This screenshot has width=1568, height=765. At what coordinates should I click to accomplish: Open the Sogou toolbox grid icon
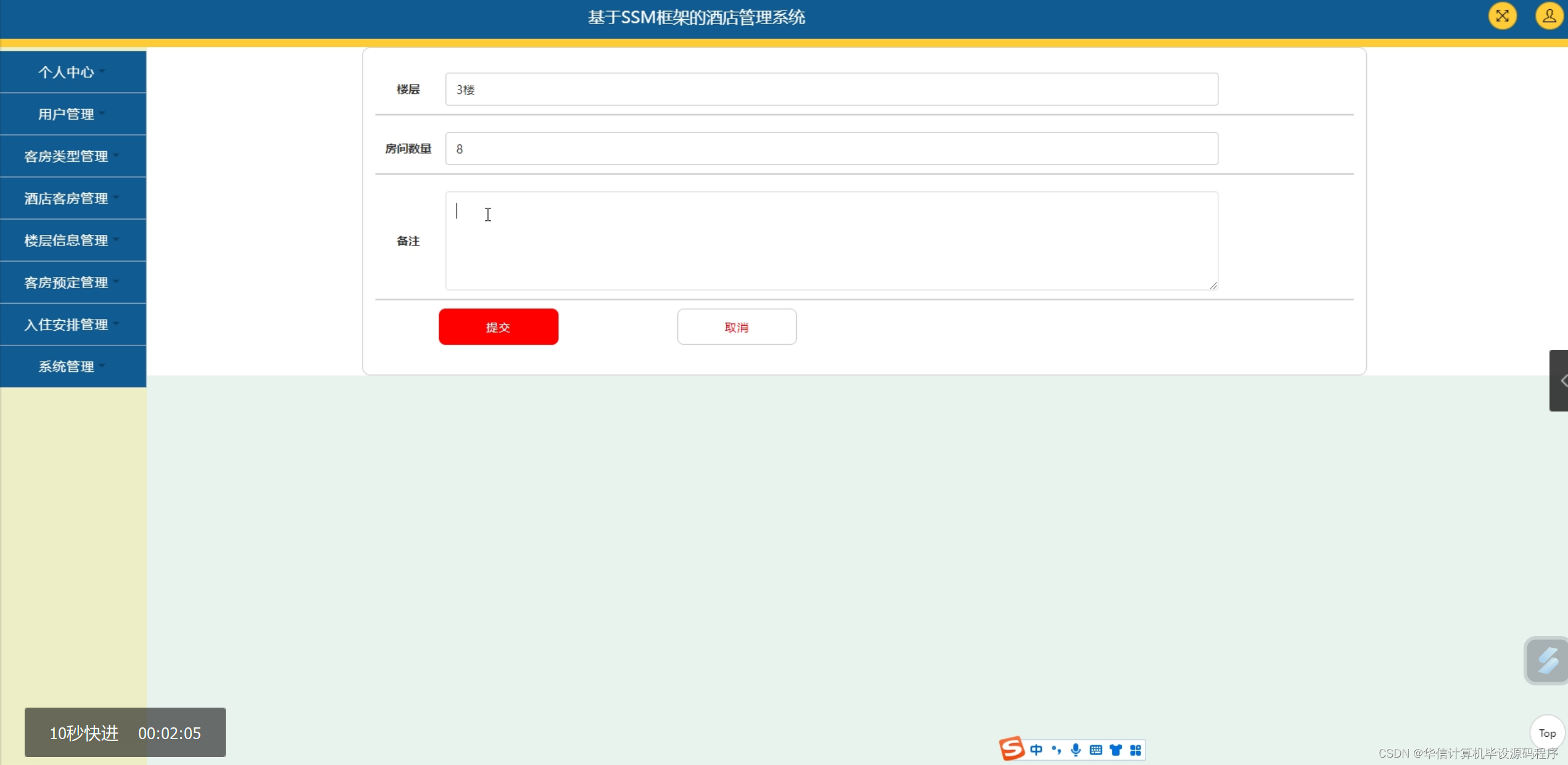pos(1135,750)
